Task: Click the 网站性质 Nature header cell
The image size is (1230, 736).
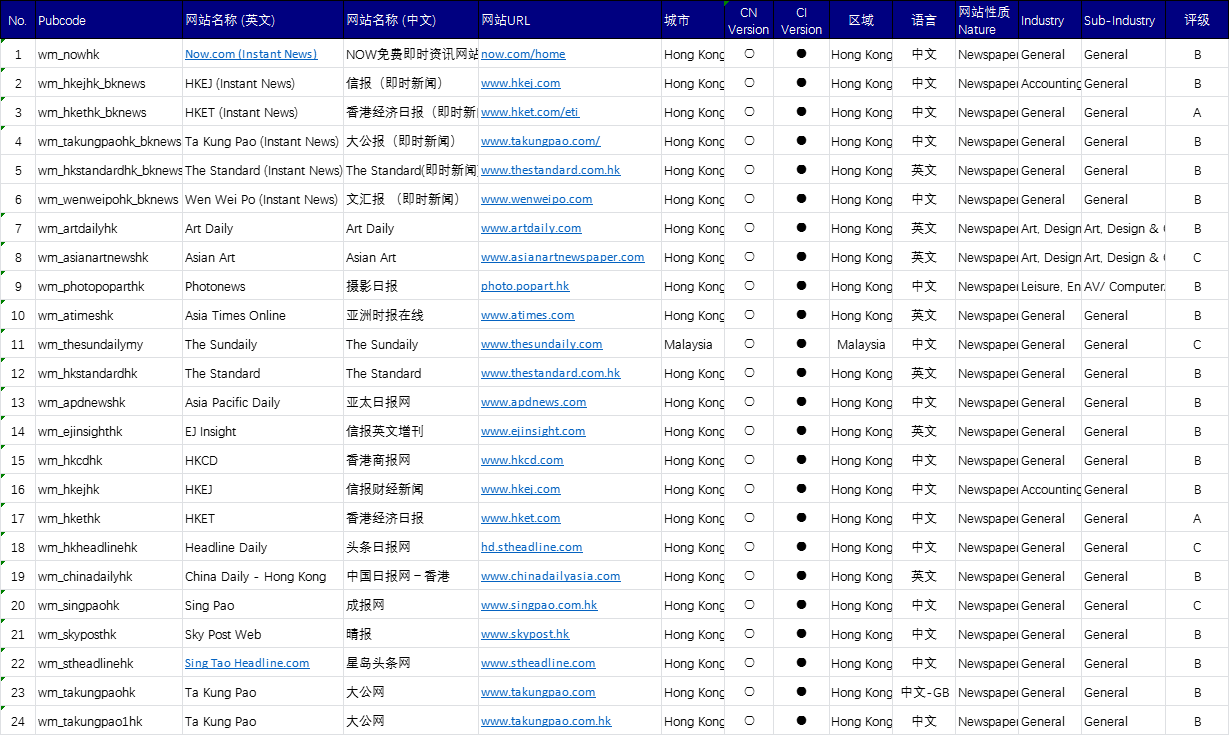Action: pyautogui.click(x=987, y=20)
